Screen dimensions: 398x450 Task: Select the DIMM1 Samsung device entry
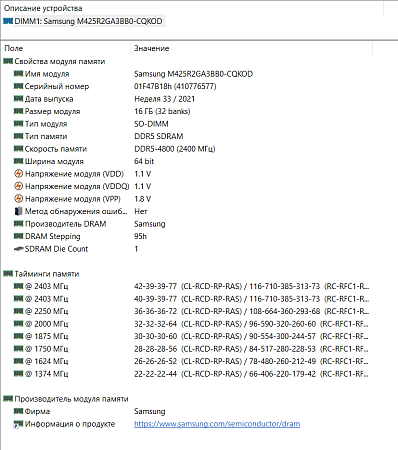pyautogui.click(x=83, y=21)
